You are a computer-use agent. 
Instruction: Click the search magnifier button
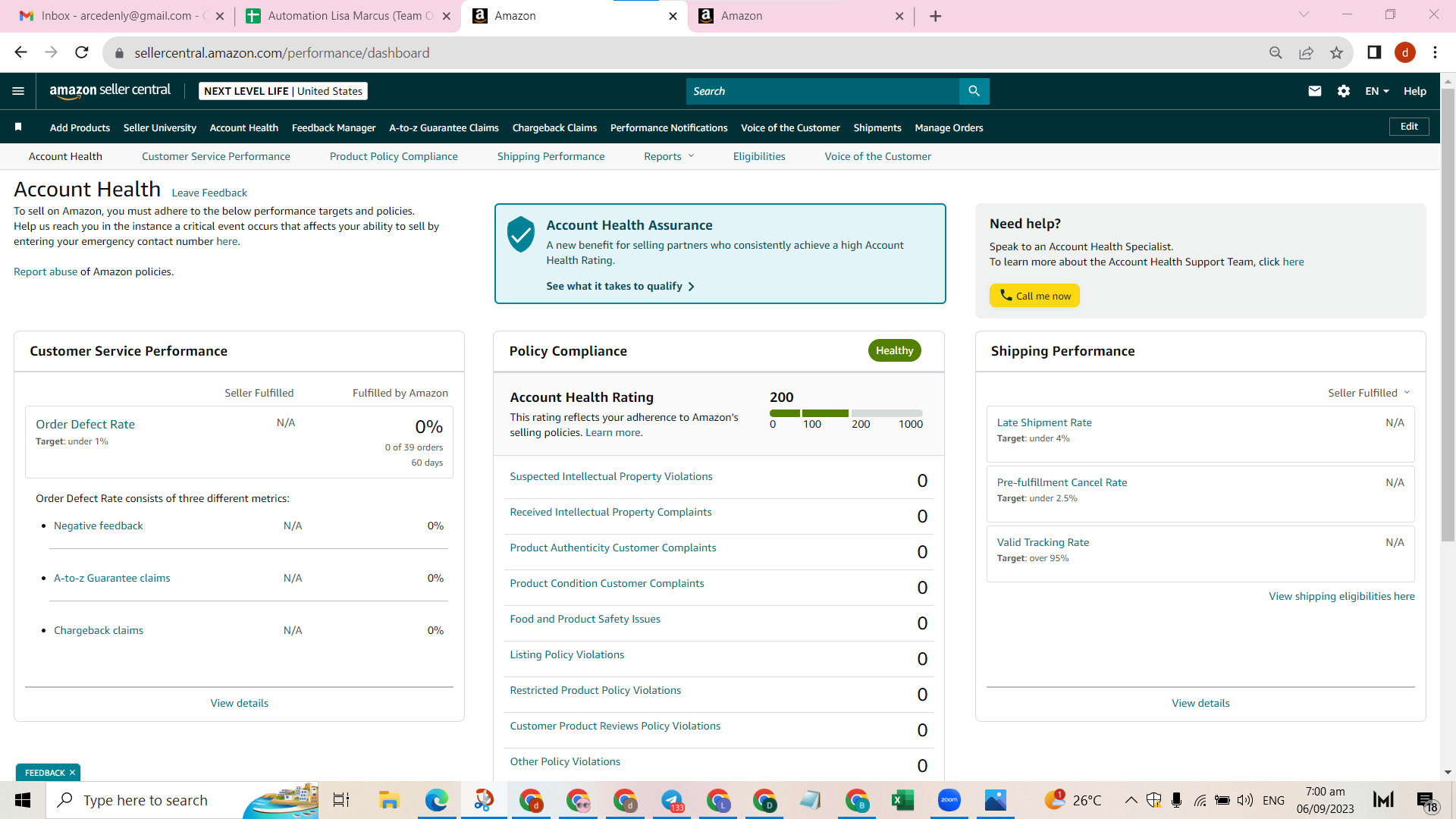click(974, 91)
